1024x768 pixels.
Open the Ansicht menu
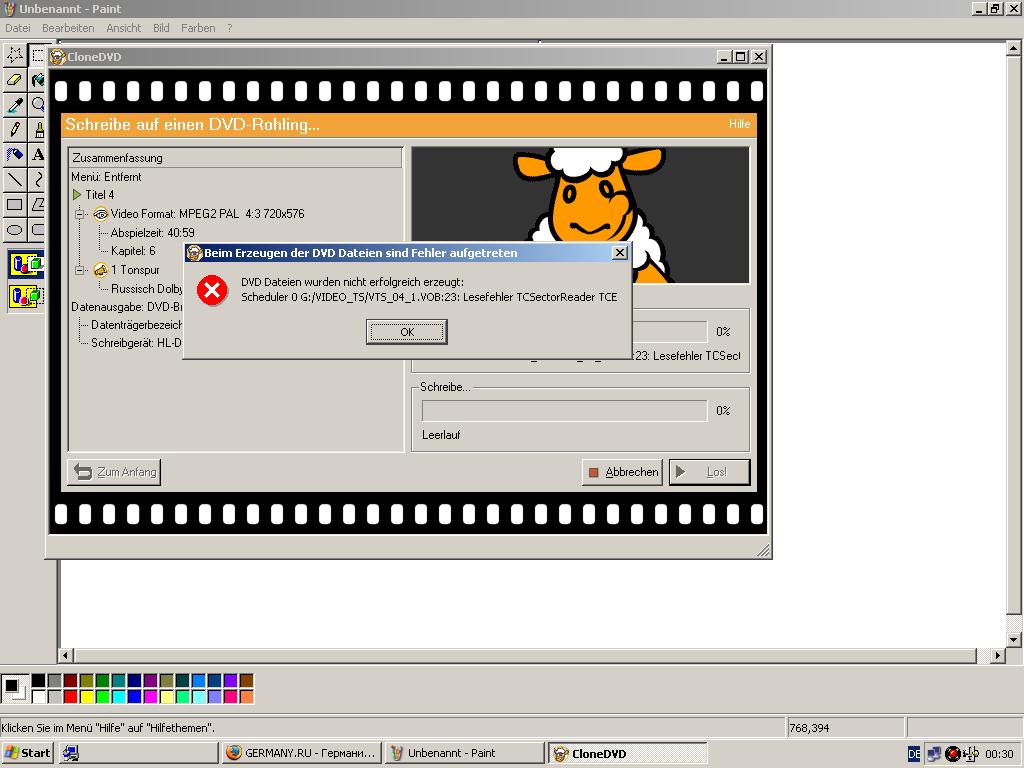[123, 28]
